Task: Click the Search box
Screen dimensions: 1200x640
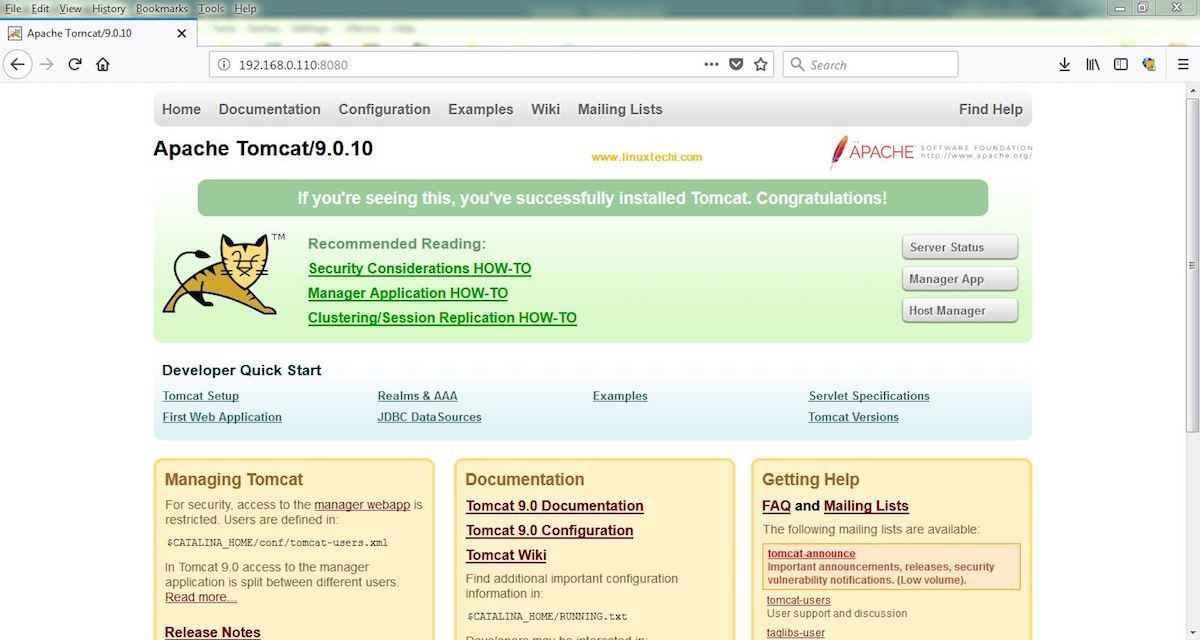Action: pos(870,64)
